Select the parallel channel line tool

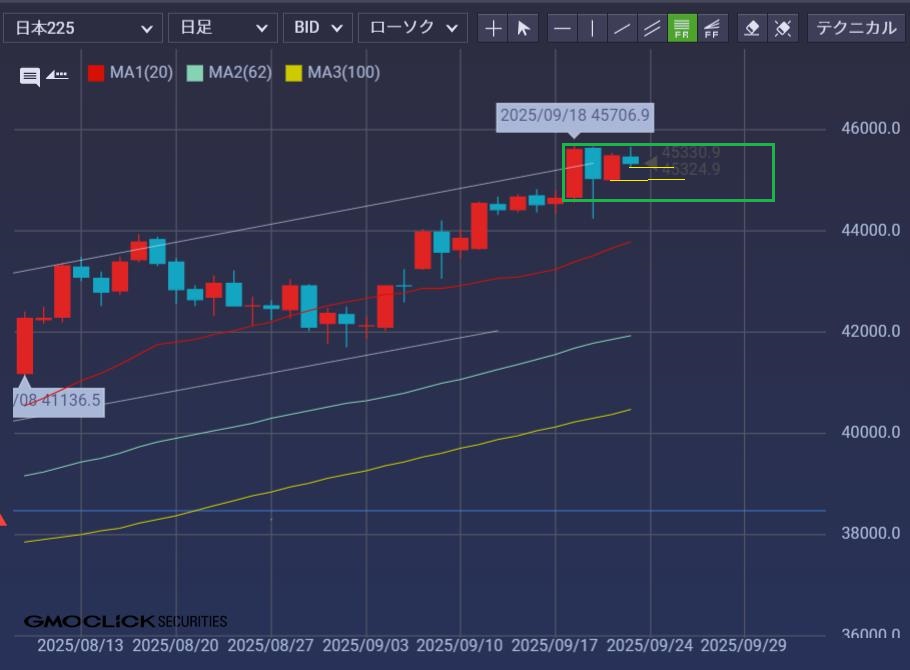[x=653, y=28]
